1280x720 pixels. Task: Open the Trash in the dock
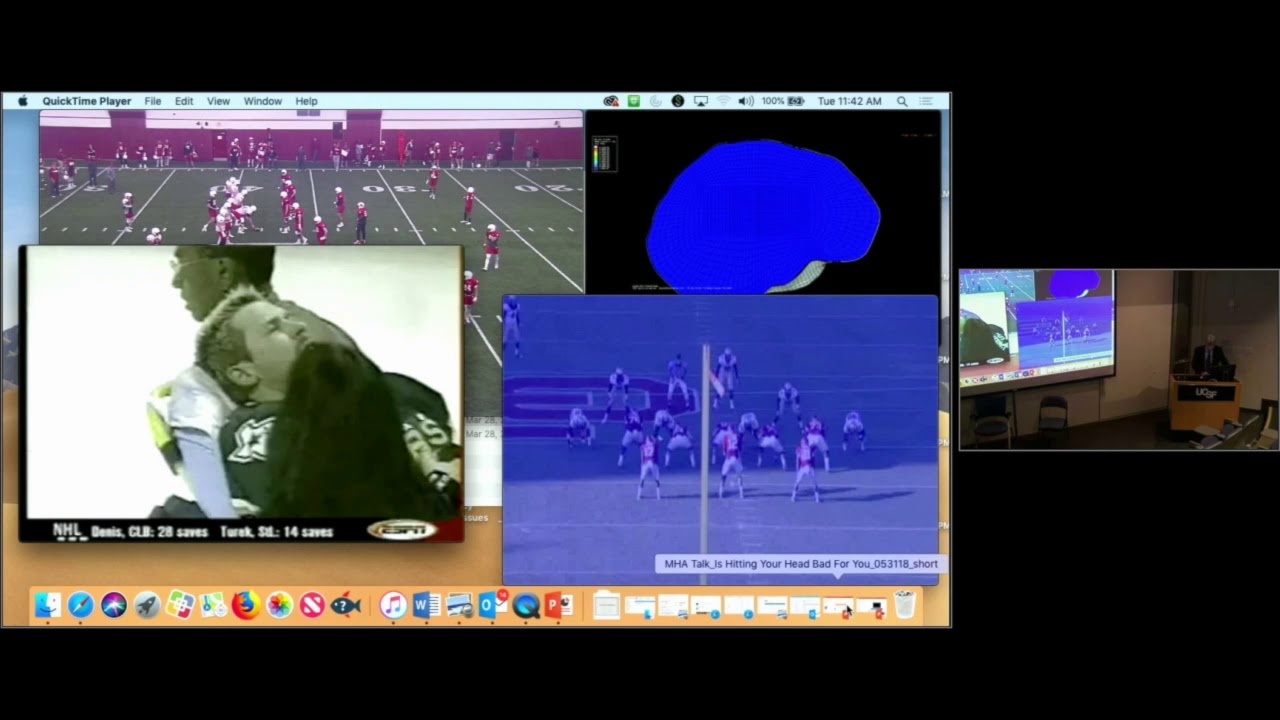pos(904,605)
